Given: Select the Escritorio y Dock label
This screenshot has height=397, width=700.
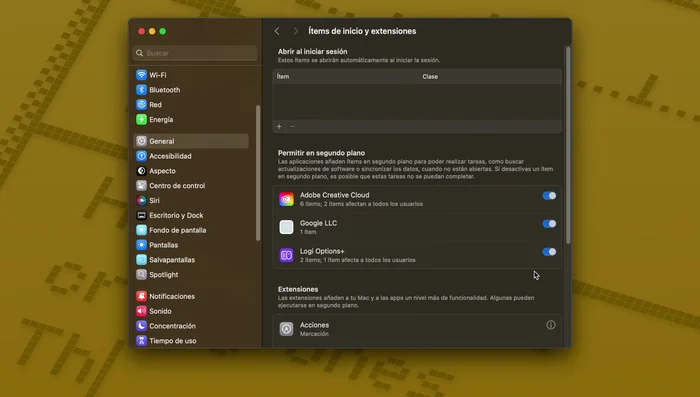Looking at the screenshot, I should (x=176, y=215).
